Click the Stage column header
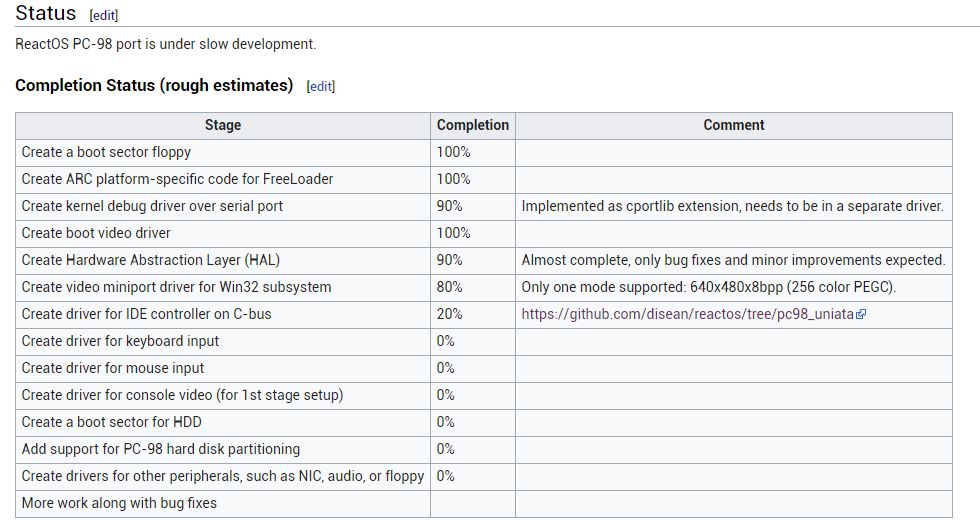This screenshot has width=980, height=528. [x=223, y=125]
